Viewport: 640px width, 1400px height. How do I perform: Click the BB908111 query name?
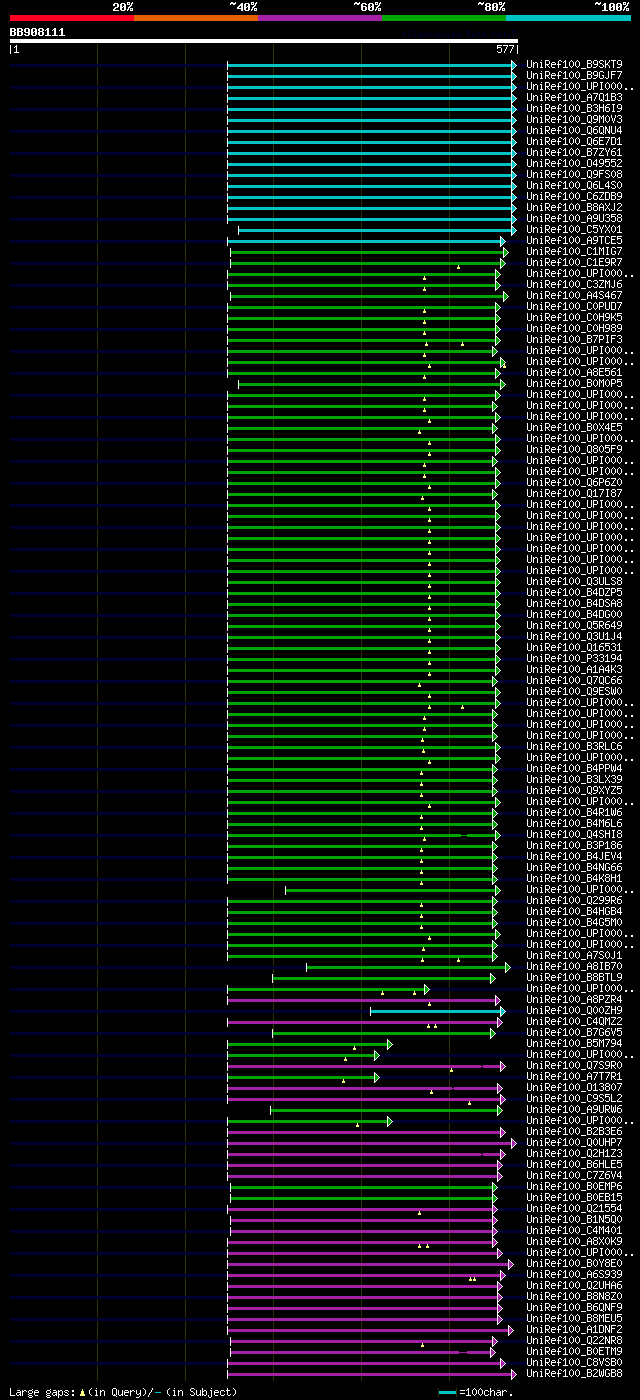(38, 32)
